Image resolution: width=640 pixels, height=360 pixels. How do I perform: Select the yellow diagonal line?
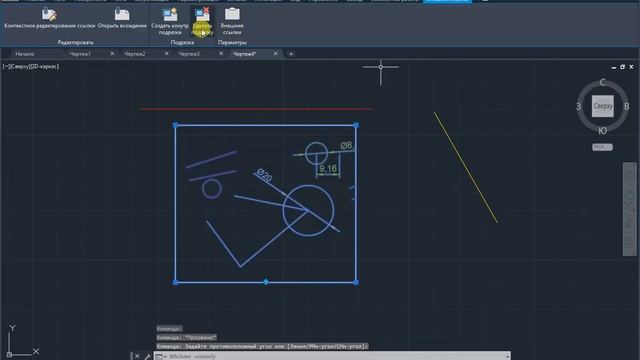466,167
